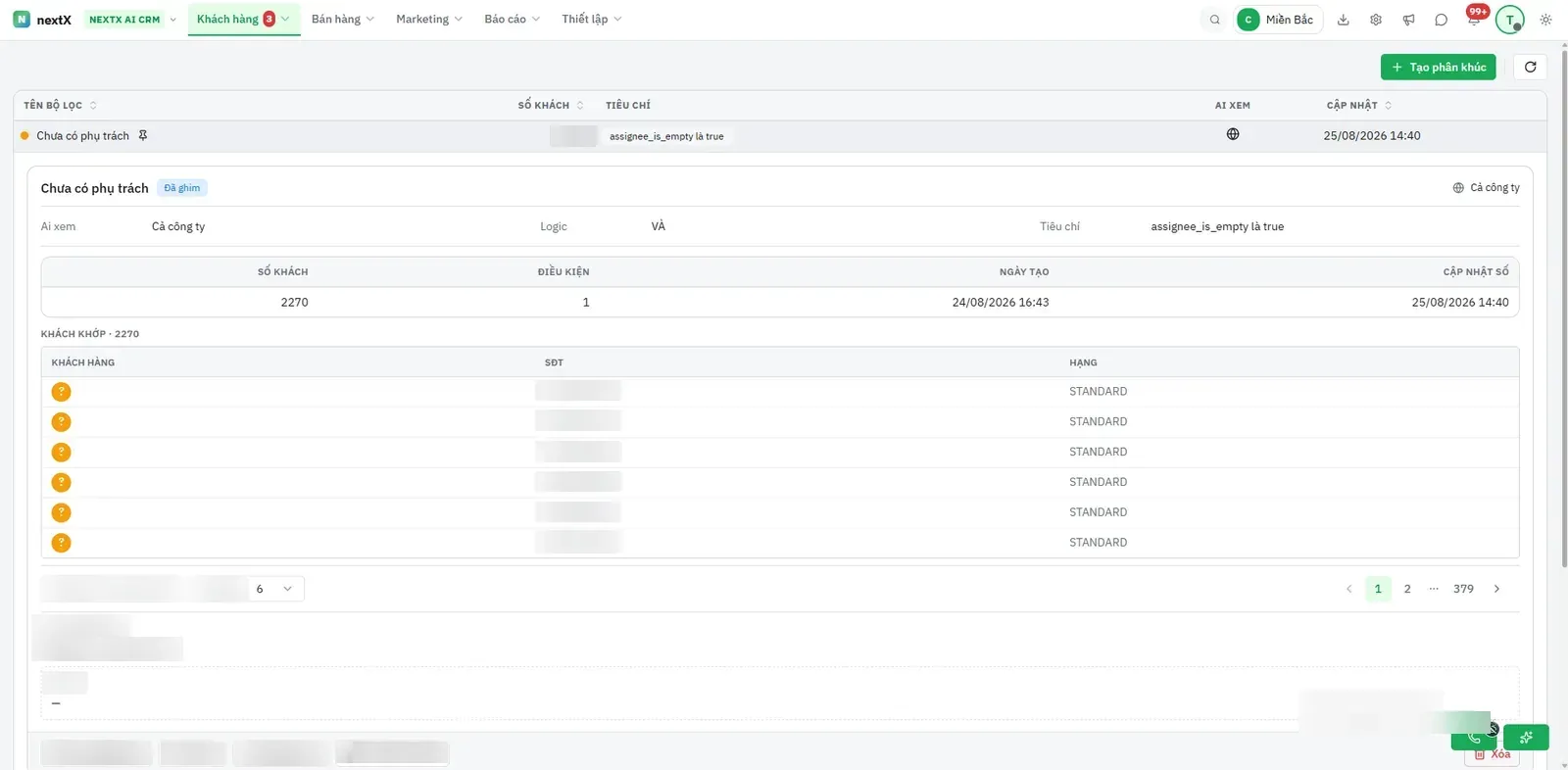Toggle light theme sun icon
Image resolution: width=1568 pixels, height=770 pixels.
[x=1545, y=20]
